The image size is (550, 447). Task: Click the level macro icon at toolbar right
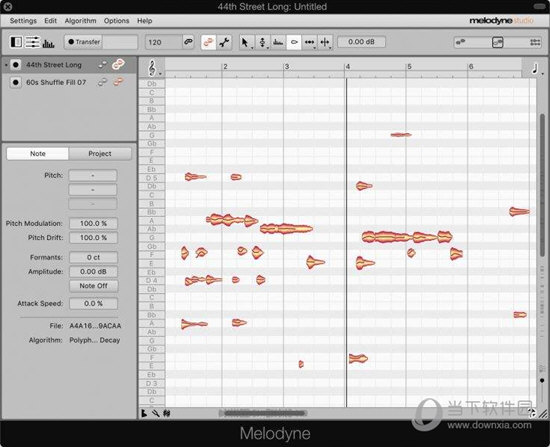[535, 42]
